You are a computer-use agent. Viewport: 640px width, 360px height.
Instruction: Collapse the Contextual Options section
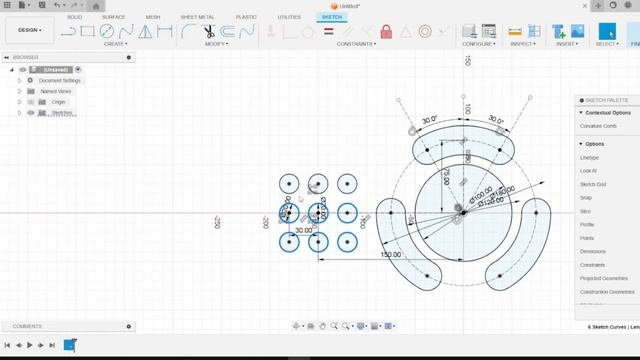coord(581,113)
